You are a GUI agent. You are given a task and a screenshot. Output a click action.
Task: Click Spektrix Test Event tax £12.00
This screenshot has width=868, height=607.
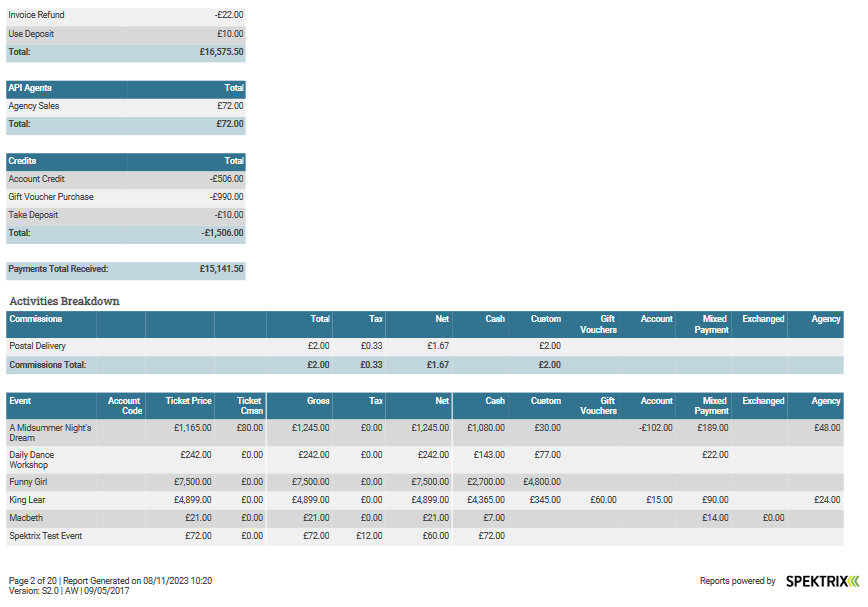pos(369,536)
